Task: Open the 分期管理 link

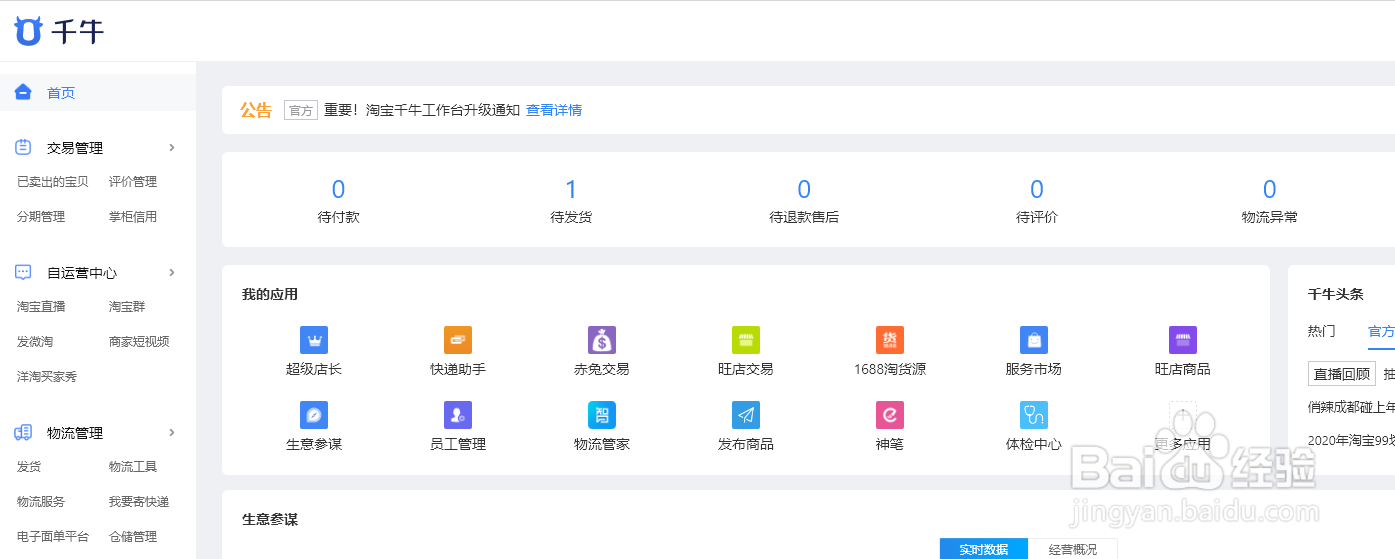Action: click(x=41, y=217)
